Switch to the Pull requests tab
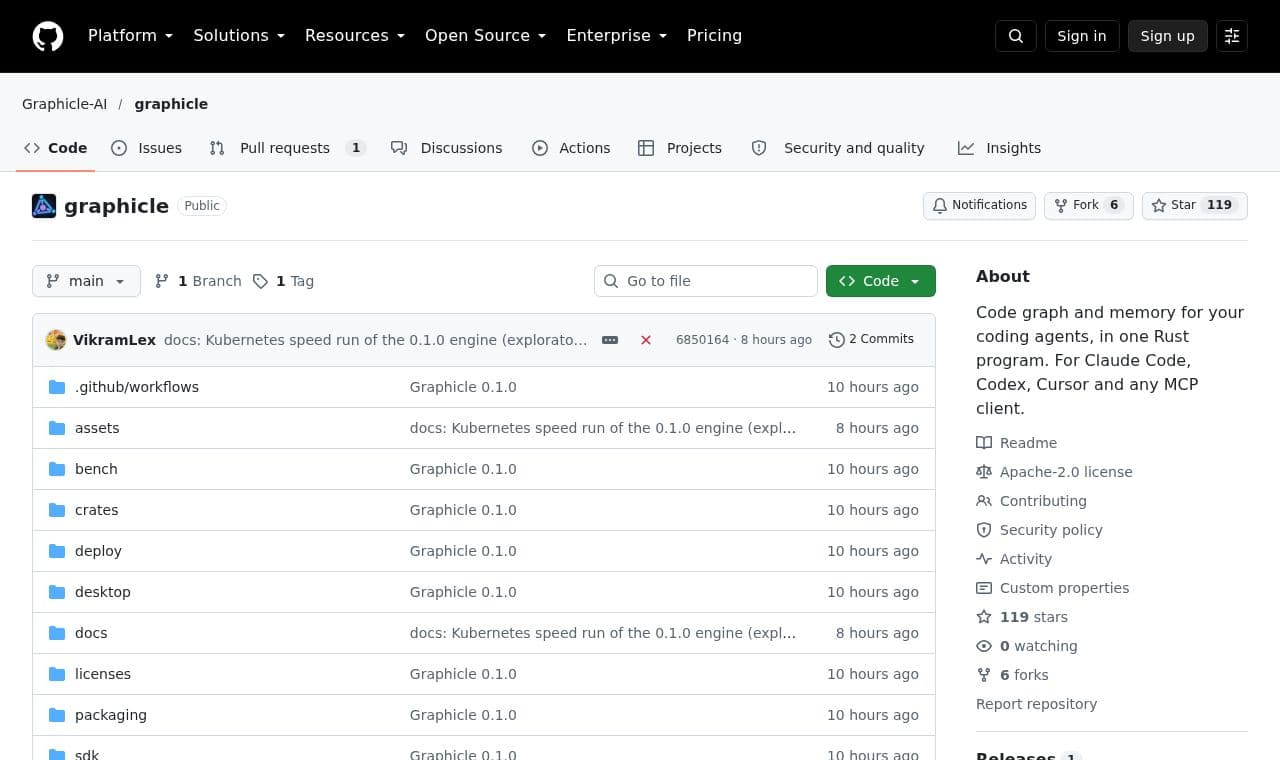The image size is (1280, 760). coord(288,148)
